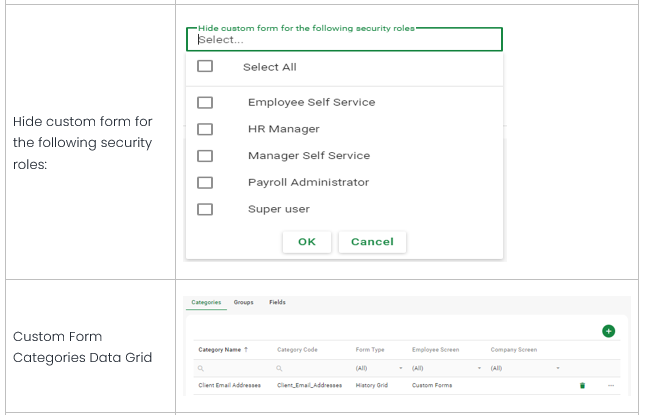Check the Manager Self Service role
Viewport: 645px width, 415px height.
[x=205, y=156]
